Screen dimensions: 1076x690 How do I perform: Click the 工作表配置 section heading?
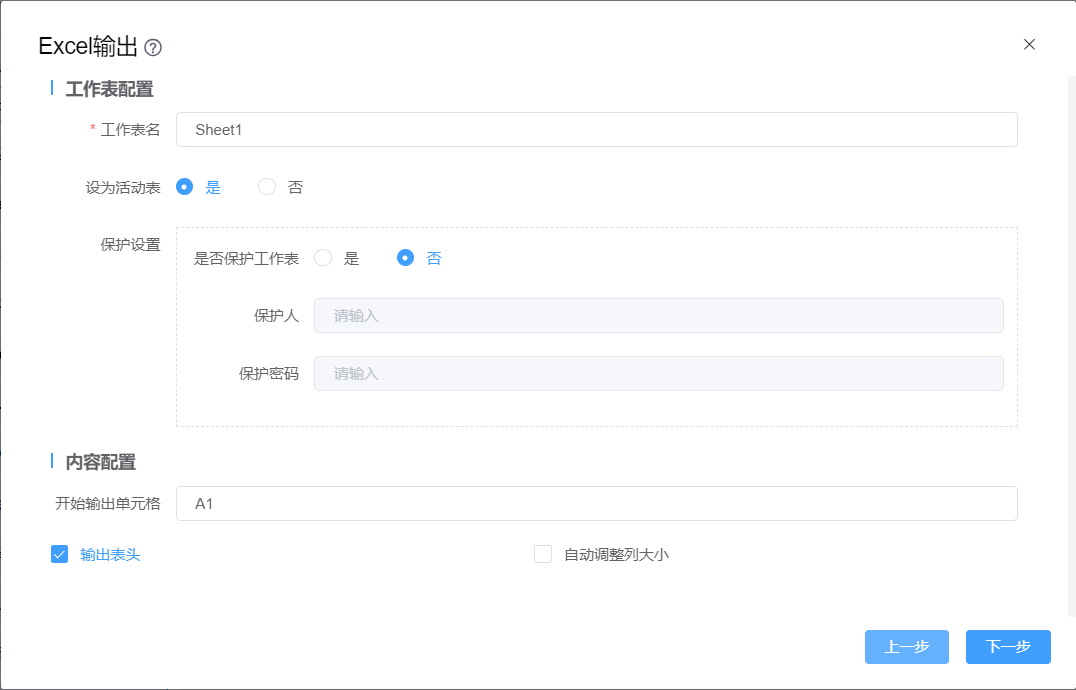pos(109,89)
